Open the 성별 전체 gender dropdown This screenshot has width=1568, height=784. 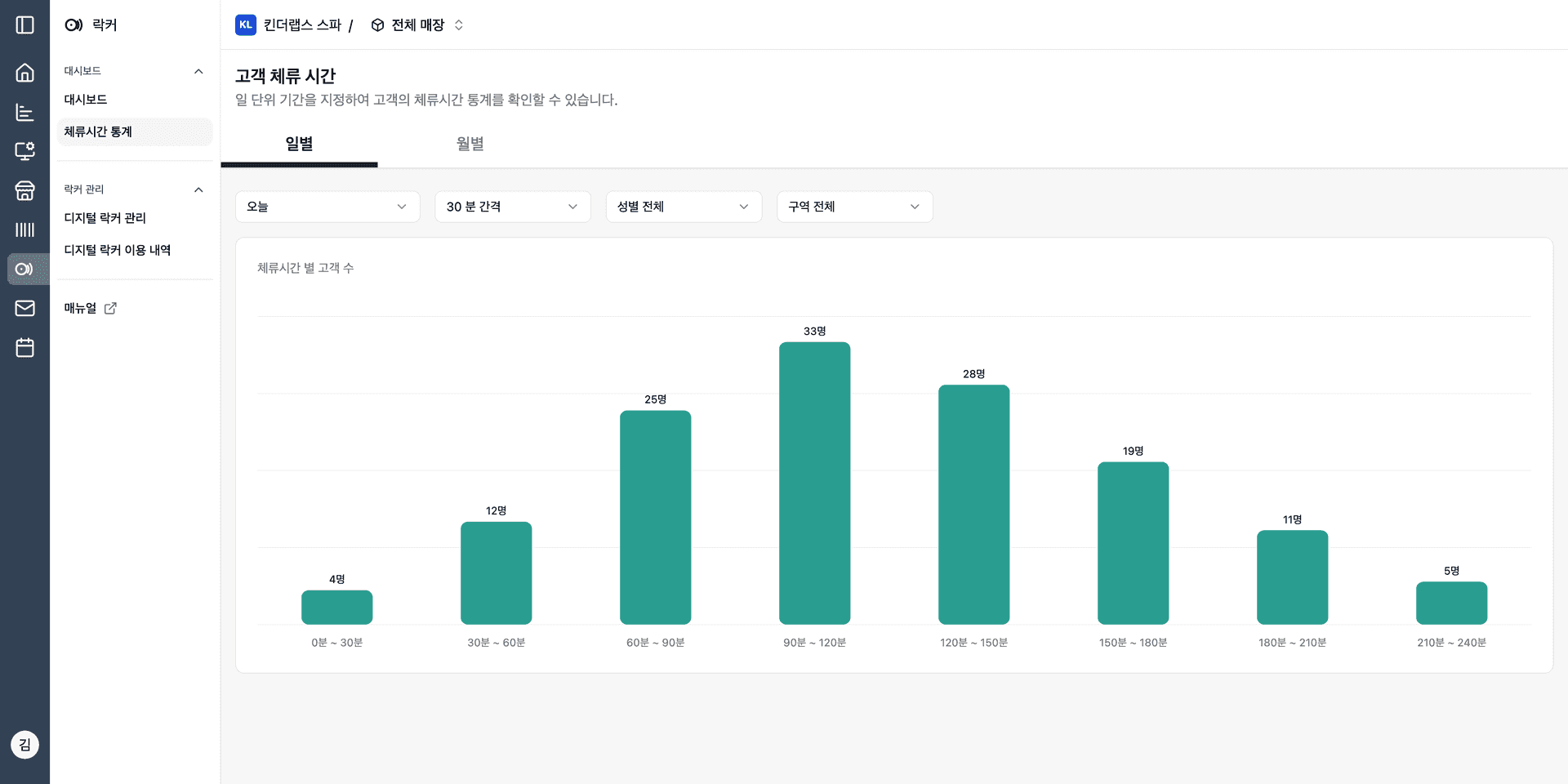[684, 207]
